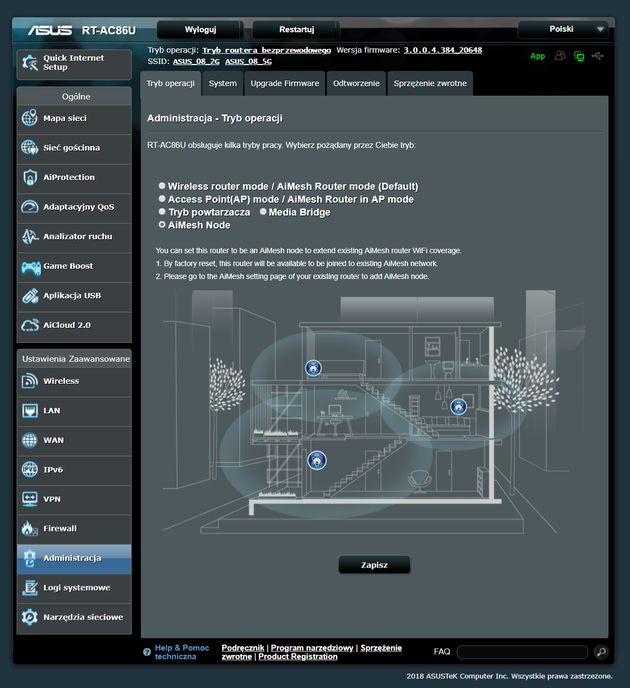Click the Game Boost gamepad icon
Image resolution: width=630 pixels, height=688 pixels.
31,266
